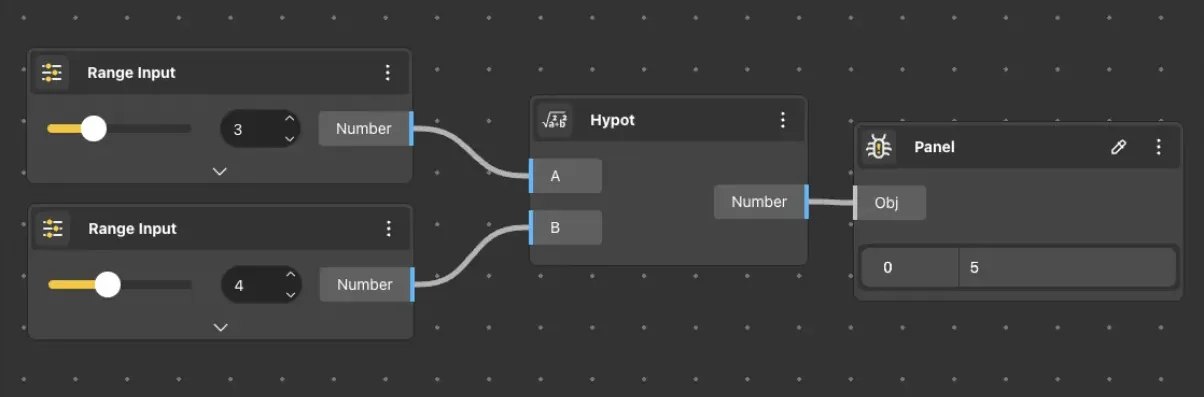Increment the value 4 with the up arrow

point(290,275)
